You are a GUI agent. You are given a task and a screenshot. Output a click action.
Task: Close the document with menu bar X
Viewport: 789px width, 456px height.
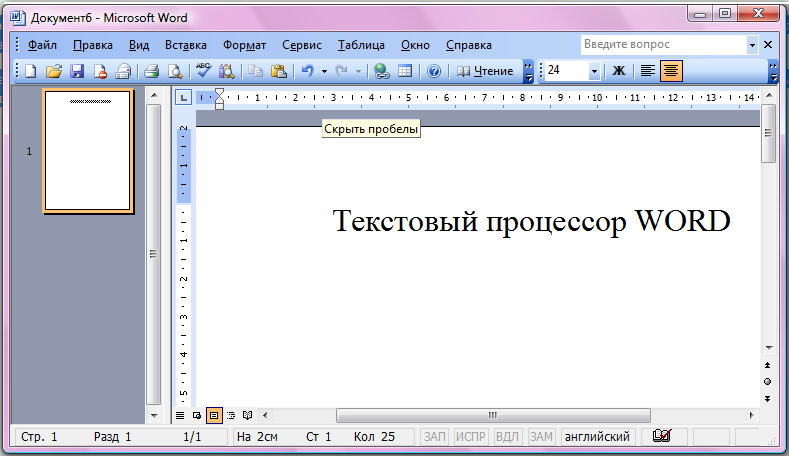tap(768, 45)
